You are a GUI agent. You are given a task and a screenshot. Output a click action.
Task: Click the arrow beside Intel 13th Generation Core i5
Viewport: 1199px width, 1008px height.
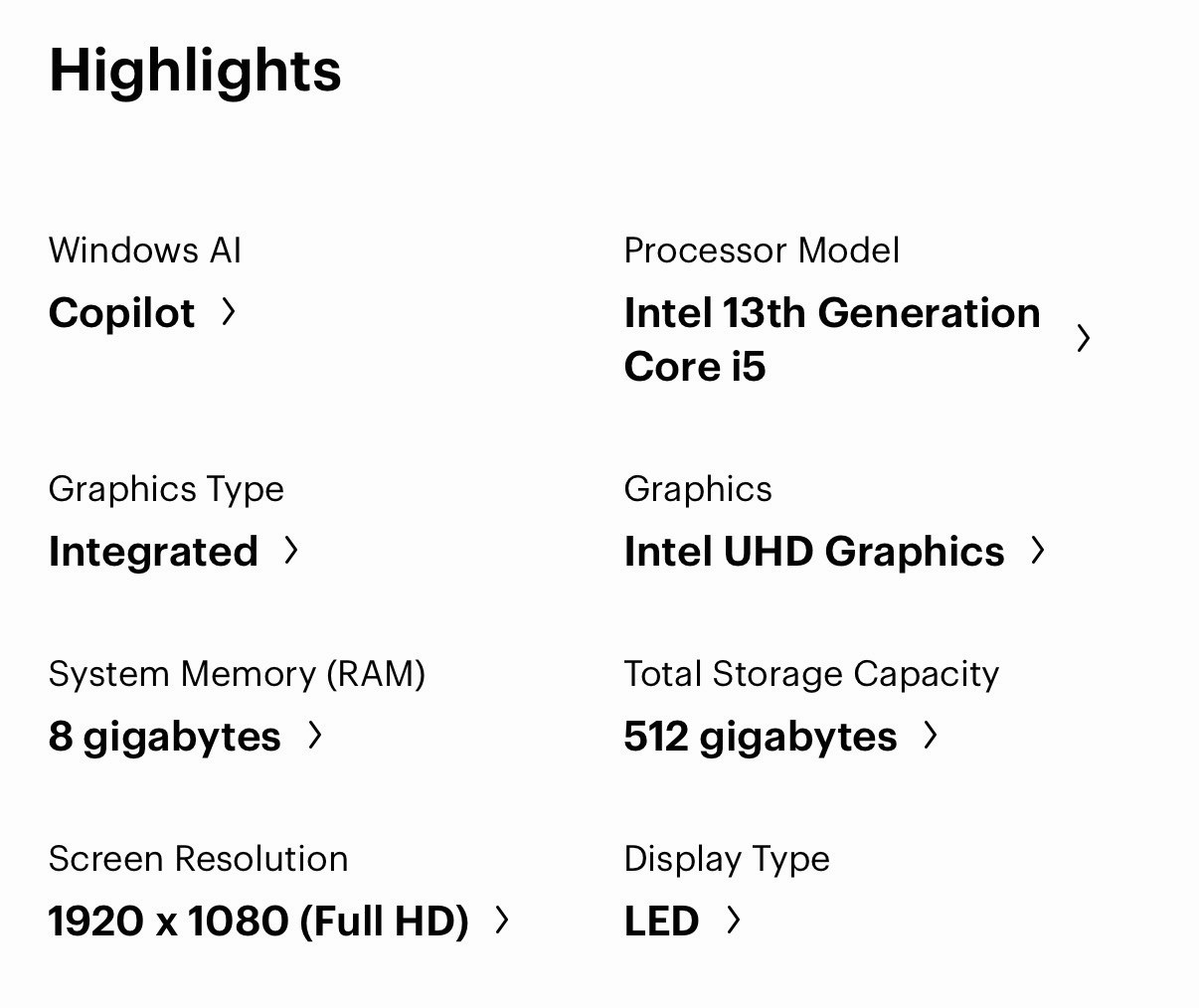(x=1084, y=339)
